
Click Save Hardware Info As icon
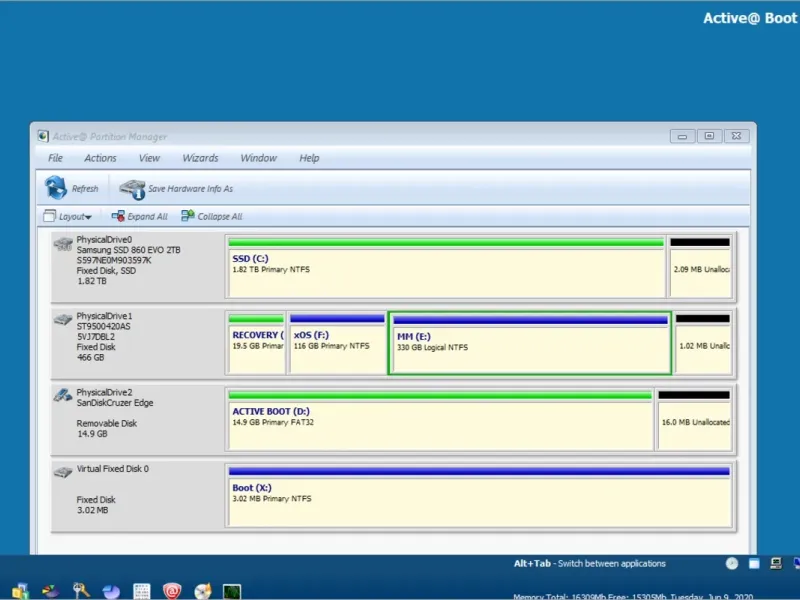(x=132, y=189)
